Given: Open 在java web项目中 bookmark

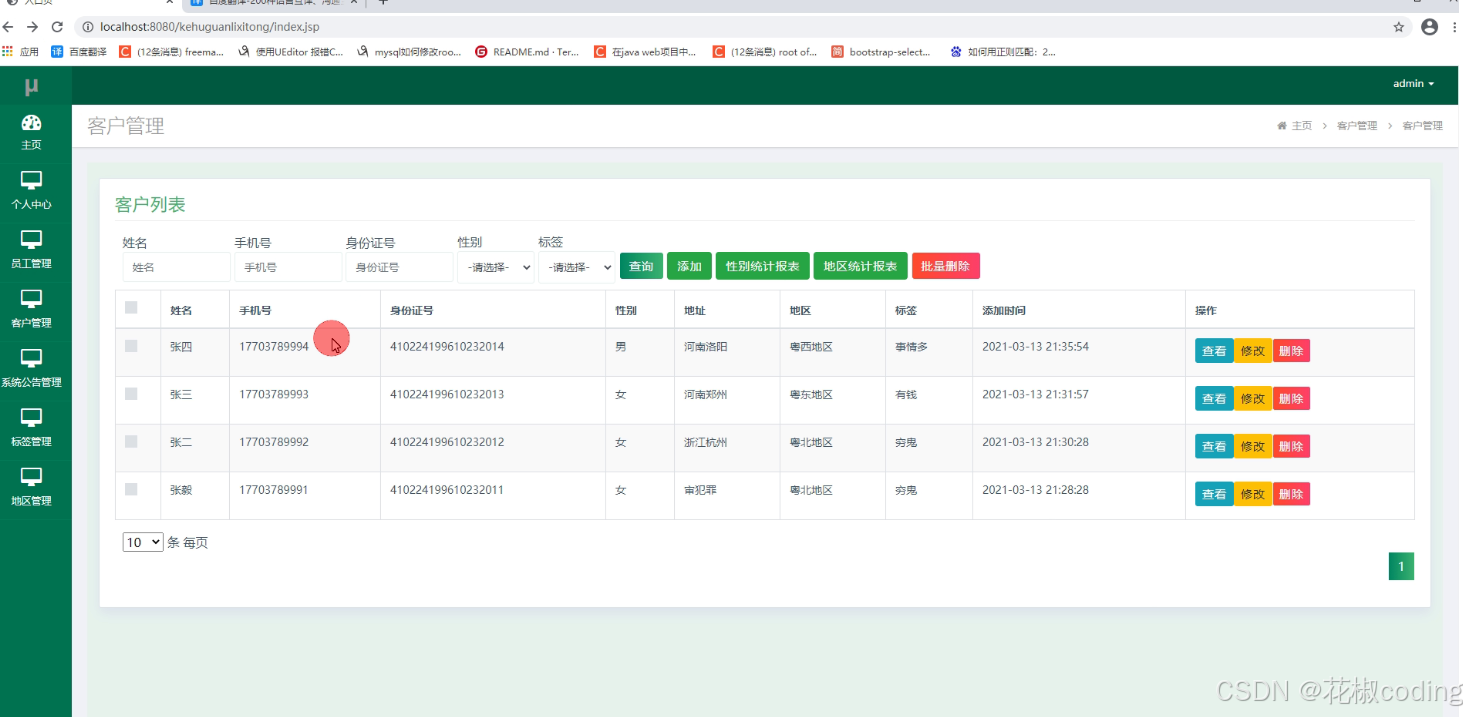Looking at the screenshot, I should click(645, 52).
